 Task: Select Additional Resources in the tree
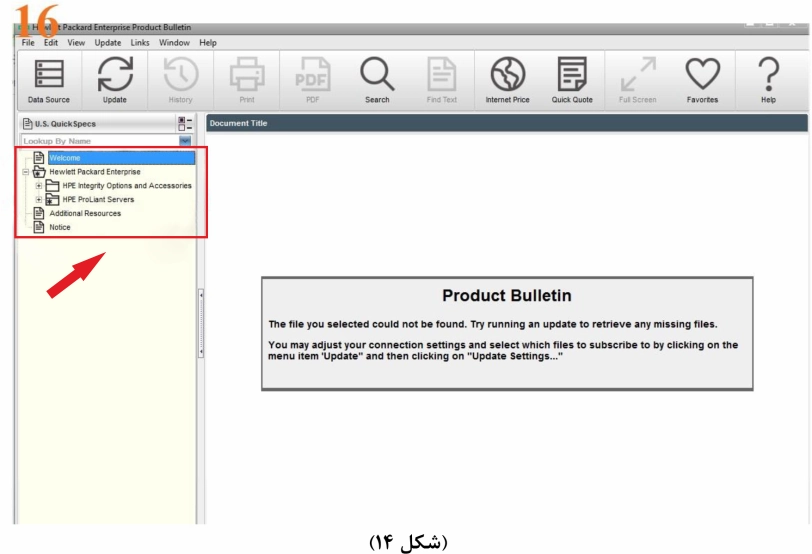[x=85, y=214]
